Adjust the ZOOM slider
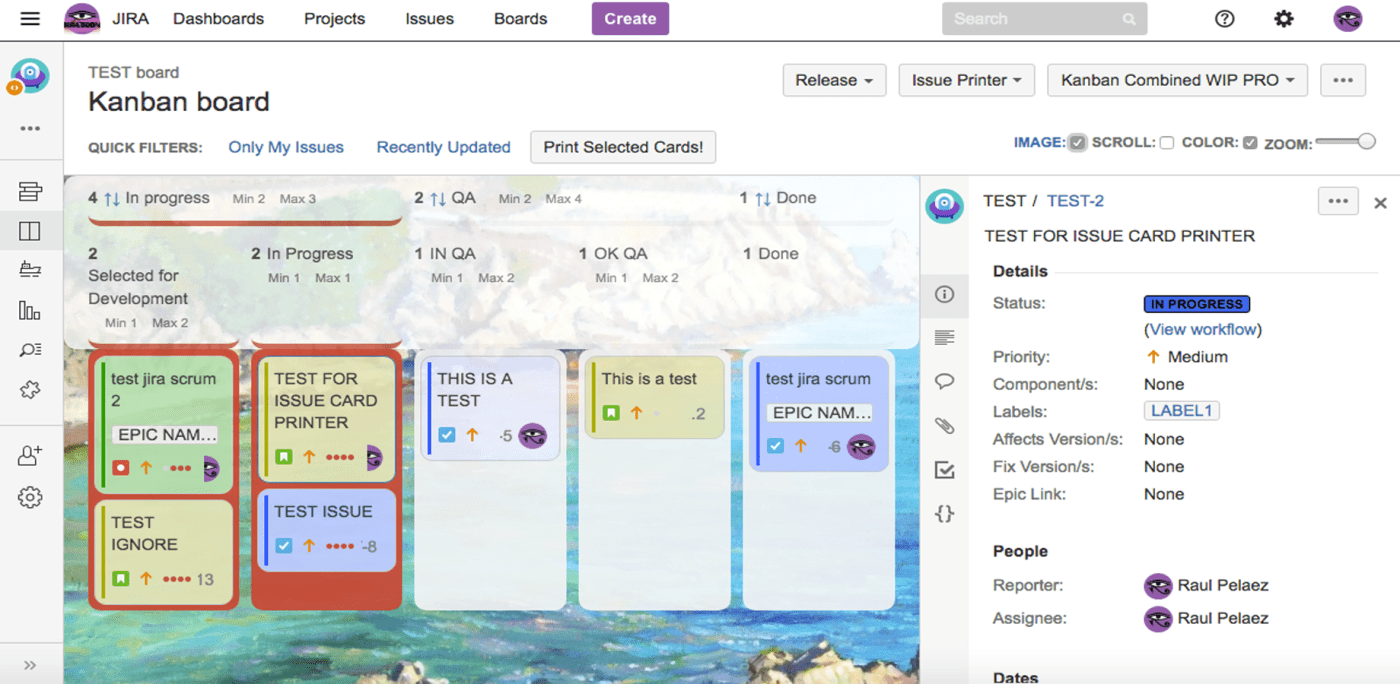The height and width of the screenshot is (684, 1400). tap(1366, 142)
